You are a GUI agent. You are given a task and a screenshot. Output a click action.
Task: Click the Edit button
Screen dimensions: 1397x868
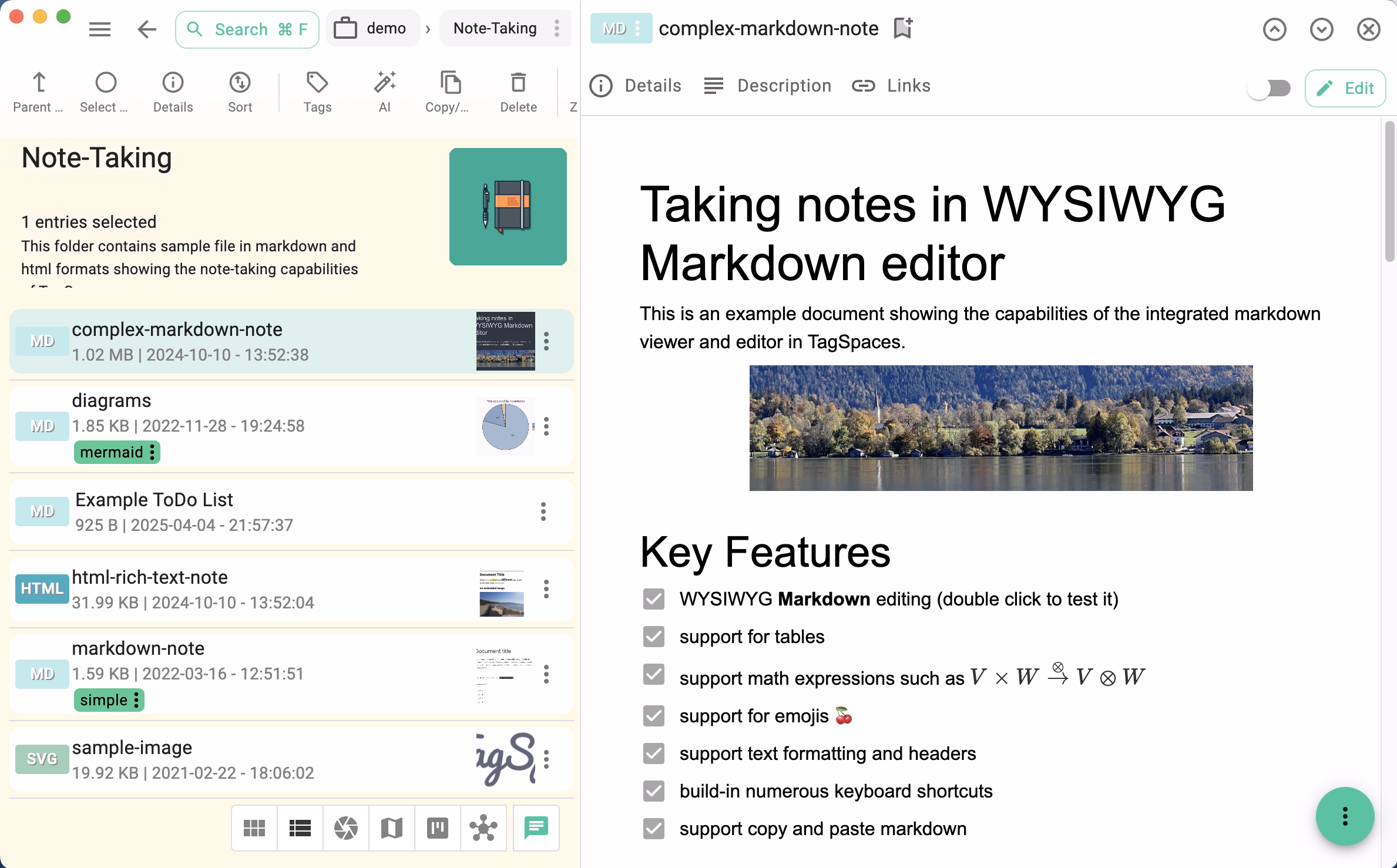point(1345,88)
